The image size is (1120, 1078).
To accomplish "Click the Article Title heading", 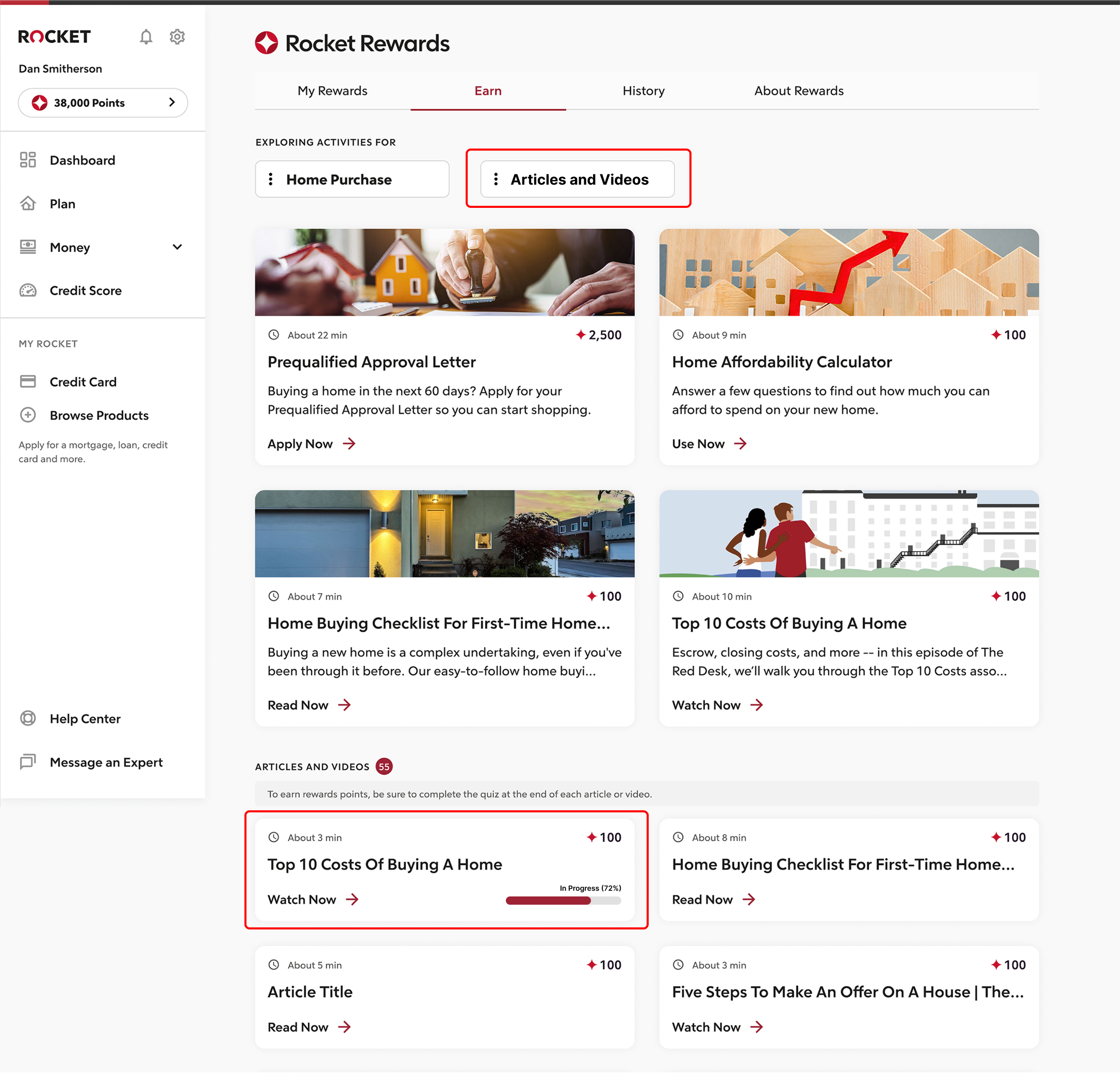I will point(310,992).
